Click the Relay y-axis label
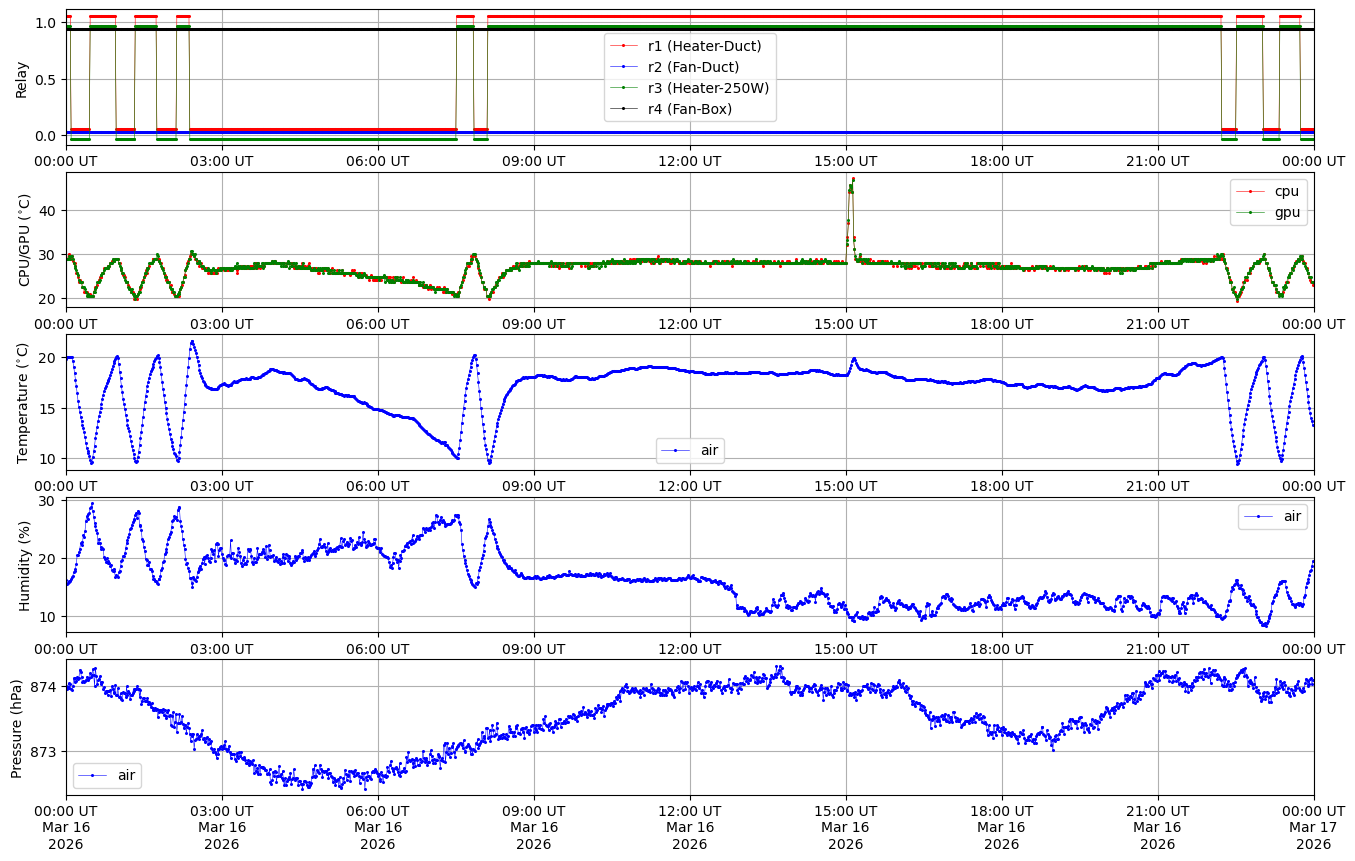Viewport: 1355px width, 861px height. (22, 78)
